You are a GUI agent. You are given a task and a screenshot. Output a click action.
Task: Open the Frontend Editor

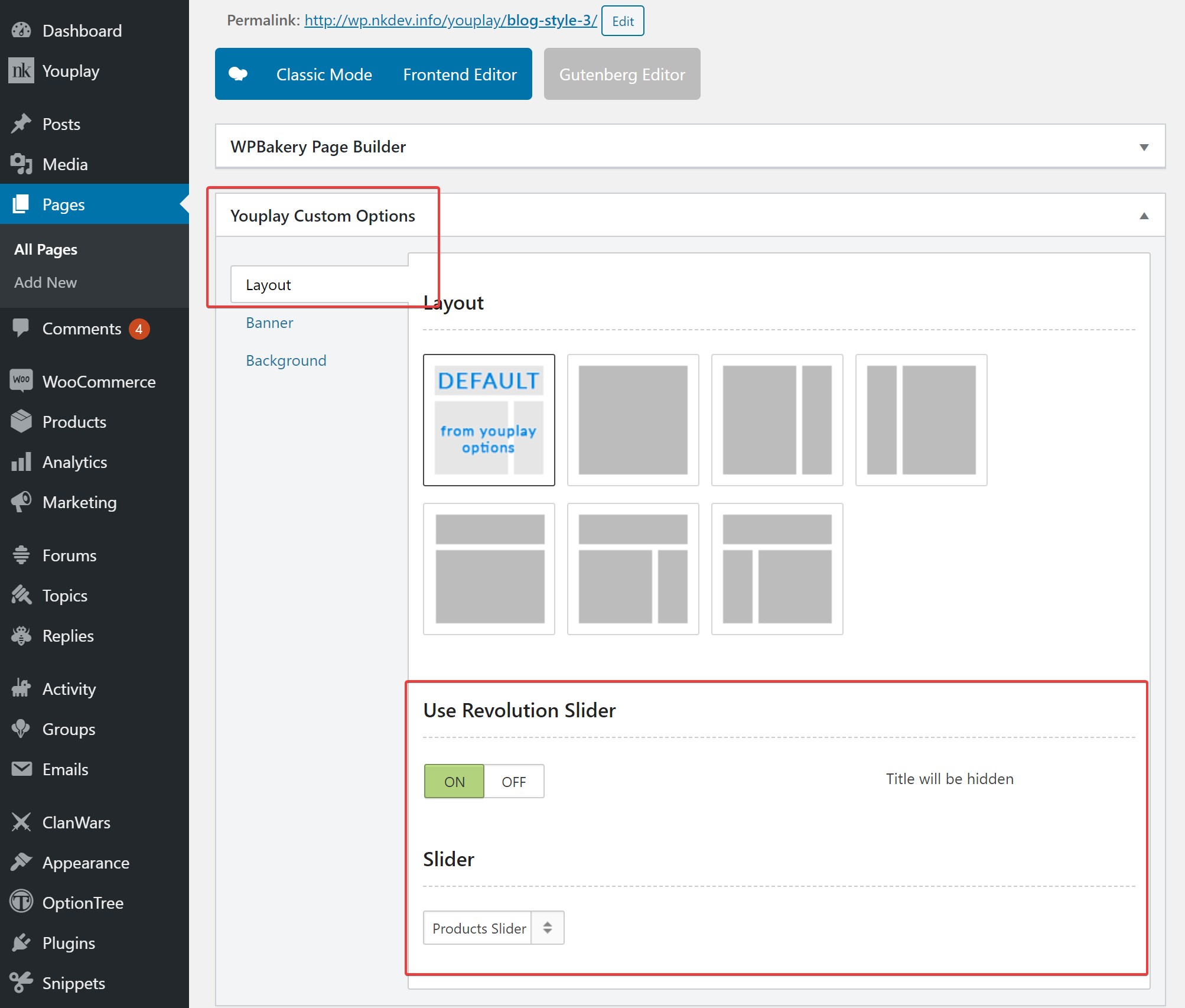point(460,74)
